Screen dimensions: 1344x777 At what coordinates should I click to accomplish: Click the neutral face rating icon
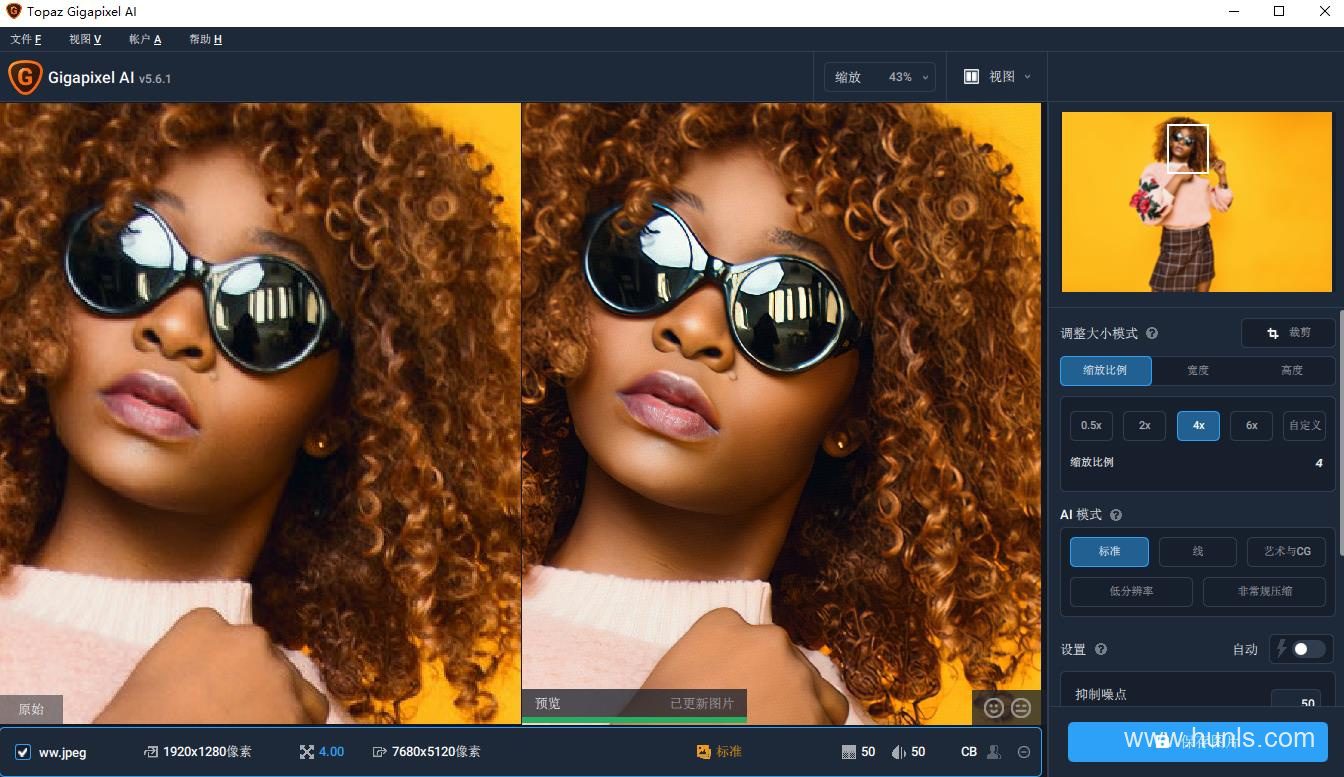pos(1021,707)
